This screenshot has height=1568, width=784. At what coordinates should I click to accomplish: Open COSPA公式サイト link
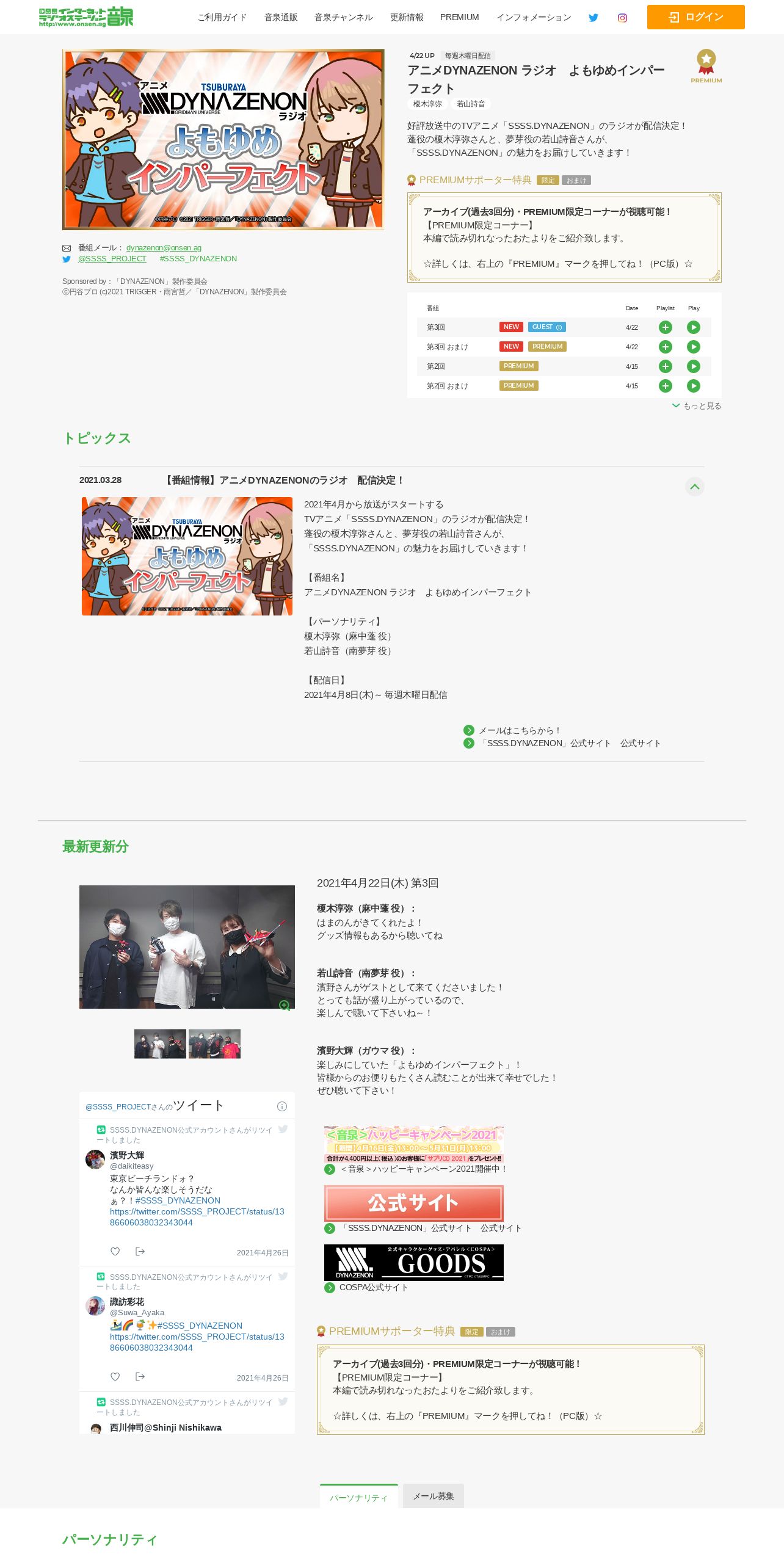374,1287
